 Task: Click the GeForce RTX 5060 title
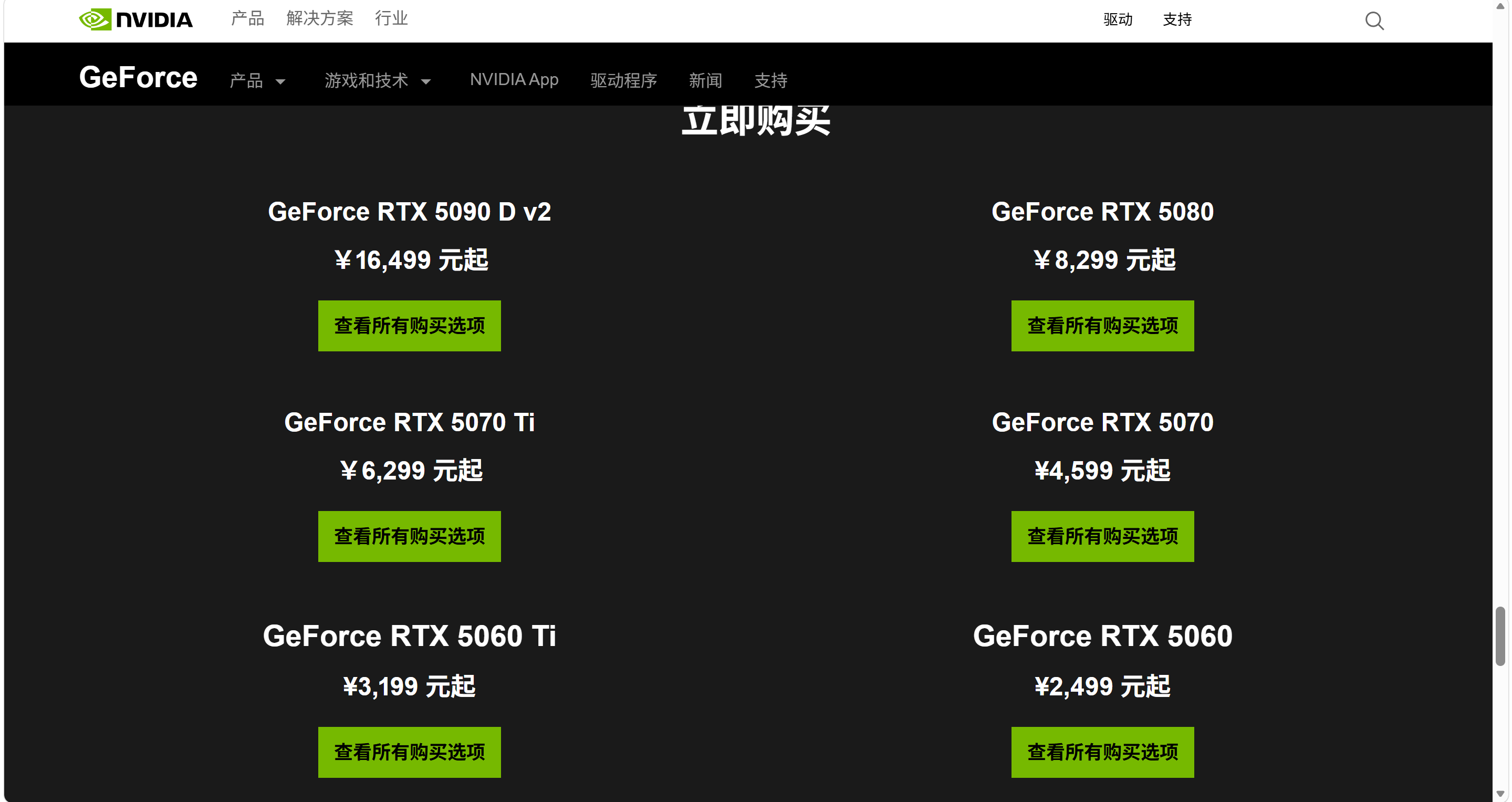1102,636
